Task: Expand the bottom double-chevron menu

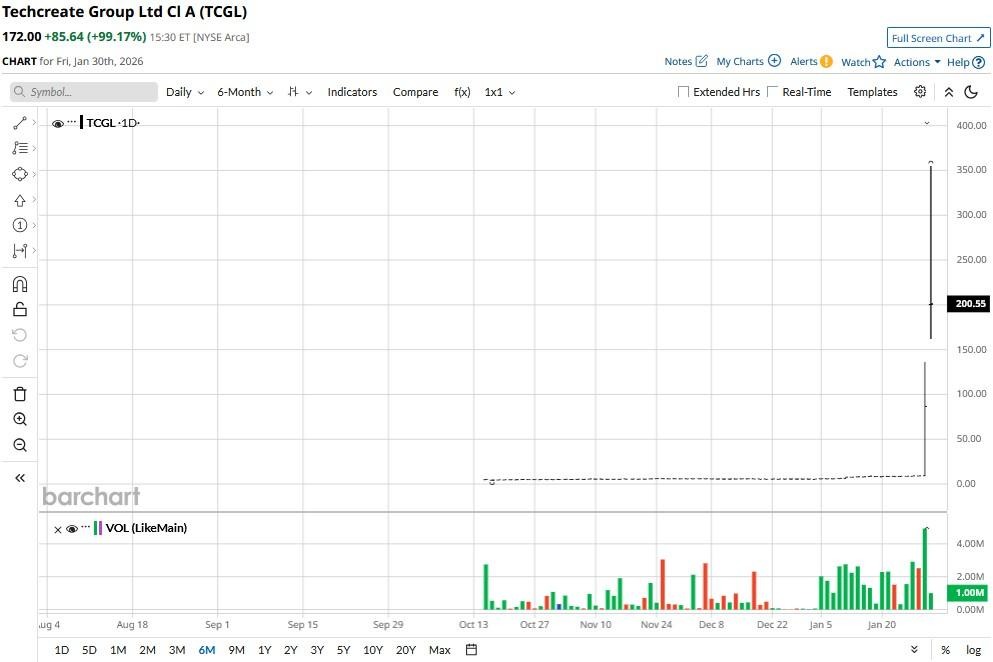Action: point(914,649)
